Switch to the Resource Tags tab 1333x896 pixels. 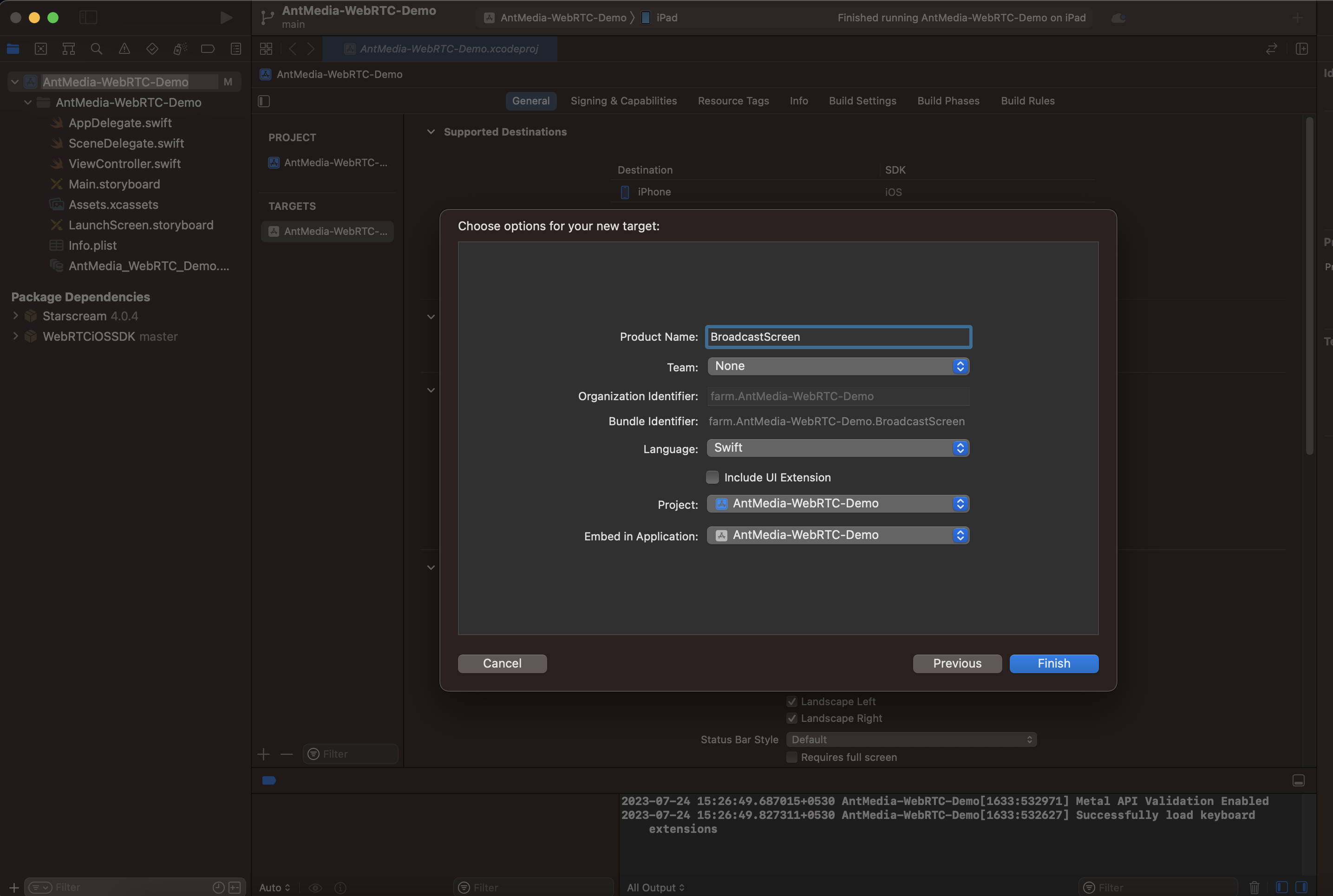tap(733, 101)
